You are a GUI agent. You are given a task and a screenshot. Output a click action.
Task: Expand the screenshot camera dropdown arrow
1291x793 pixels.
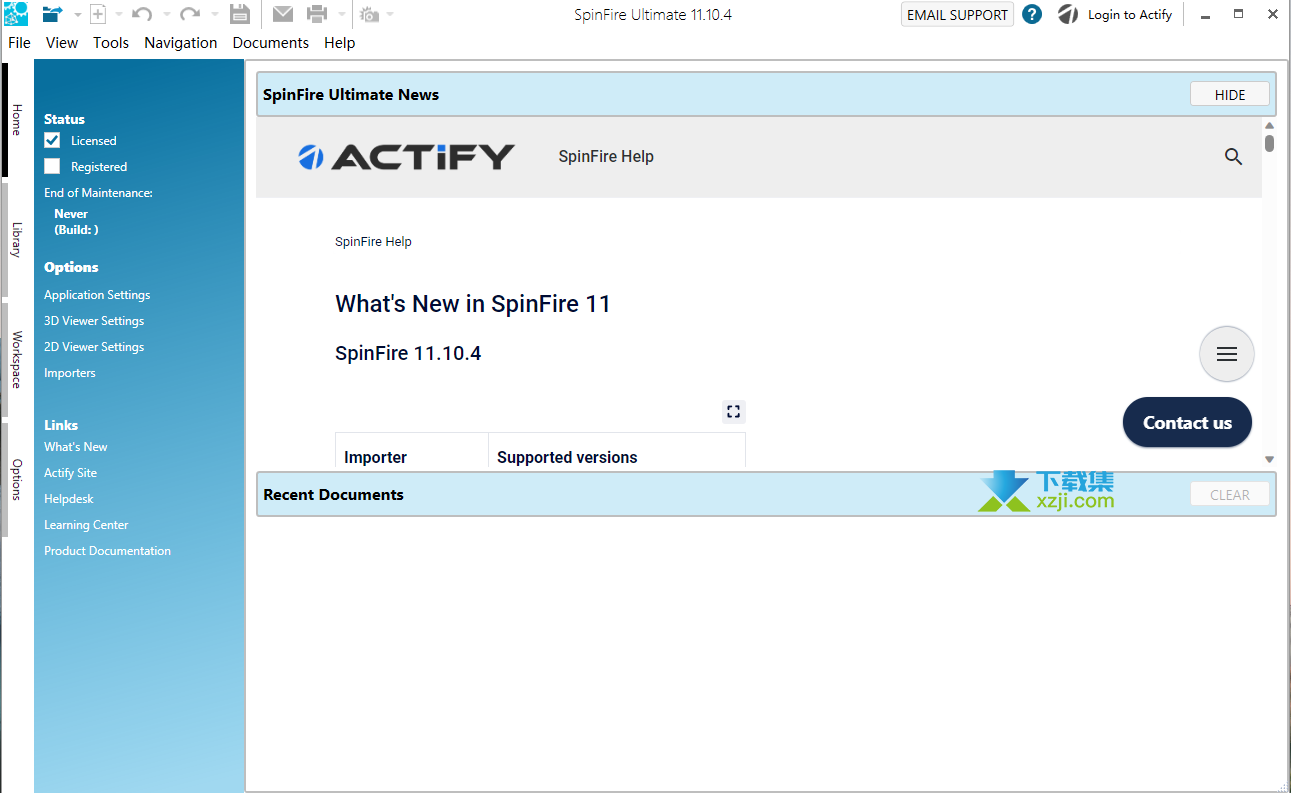click(389, 14)
